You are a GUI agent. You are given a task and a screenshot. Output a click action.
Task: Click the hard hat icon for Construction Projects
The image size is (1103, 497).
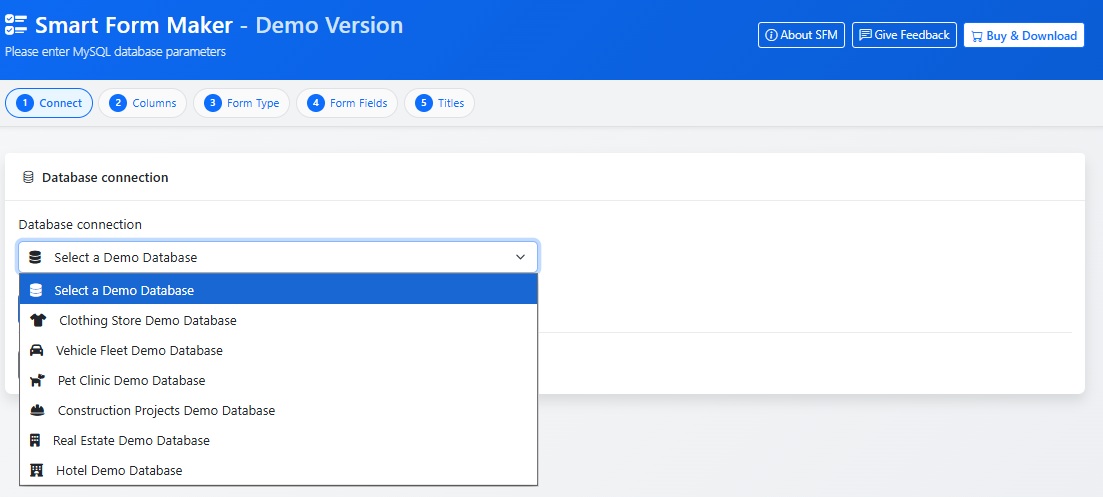pyautogui.click(x=37, y=411)
